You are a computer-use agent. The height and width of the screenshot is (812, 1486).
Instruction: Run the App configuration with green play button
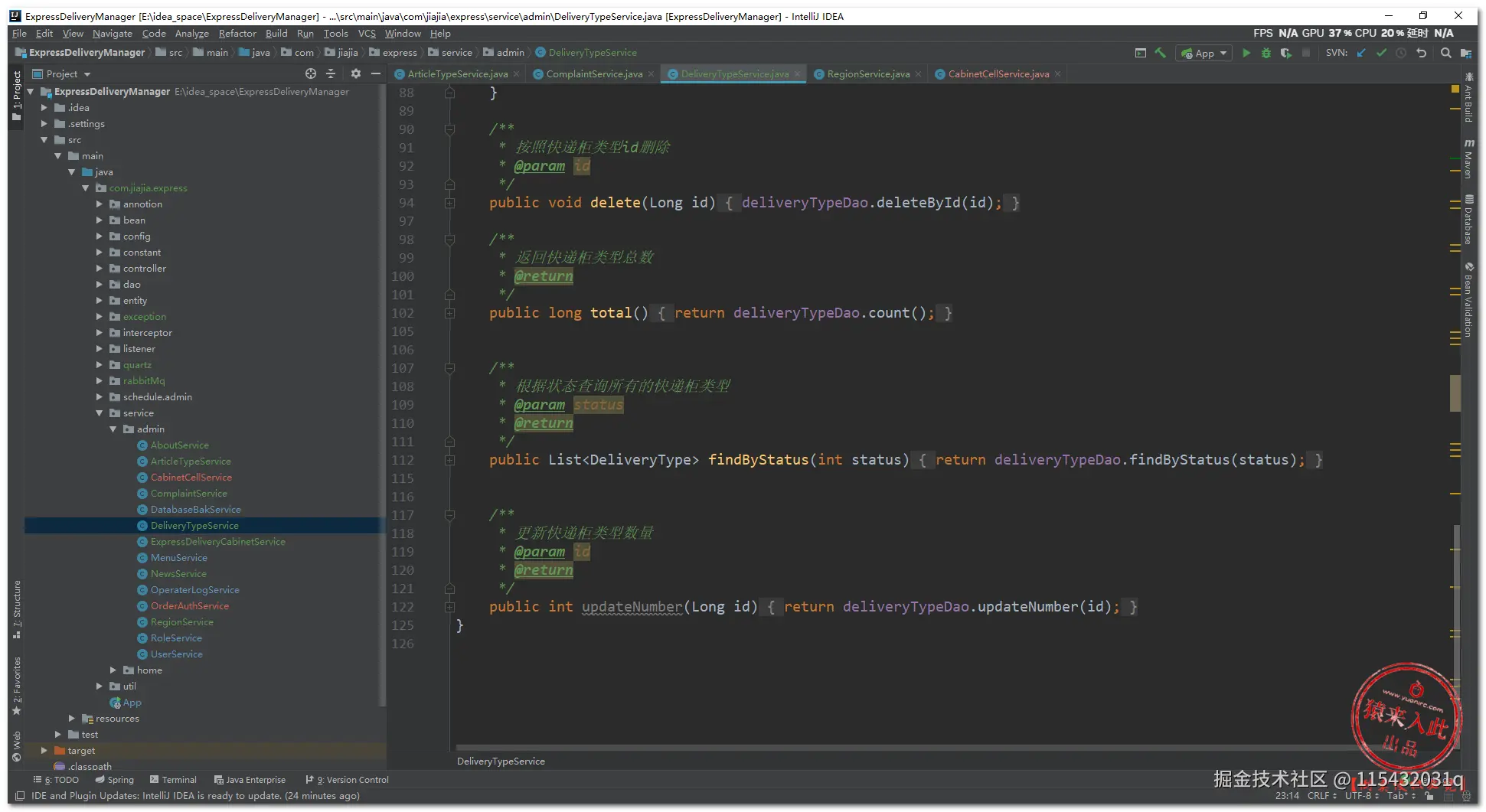point(1246,53)
